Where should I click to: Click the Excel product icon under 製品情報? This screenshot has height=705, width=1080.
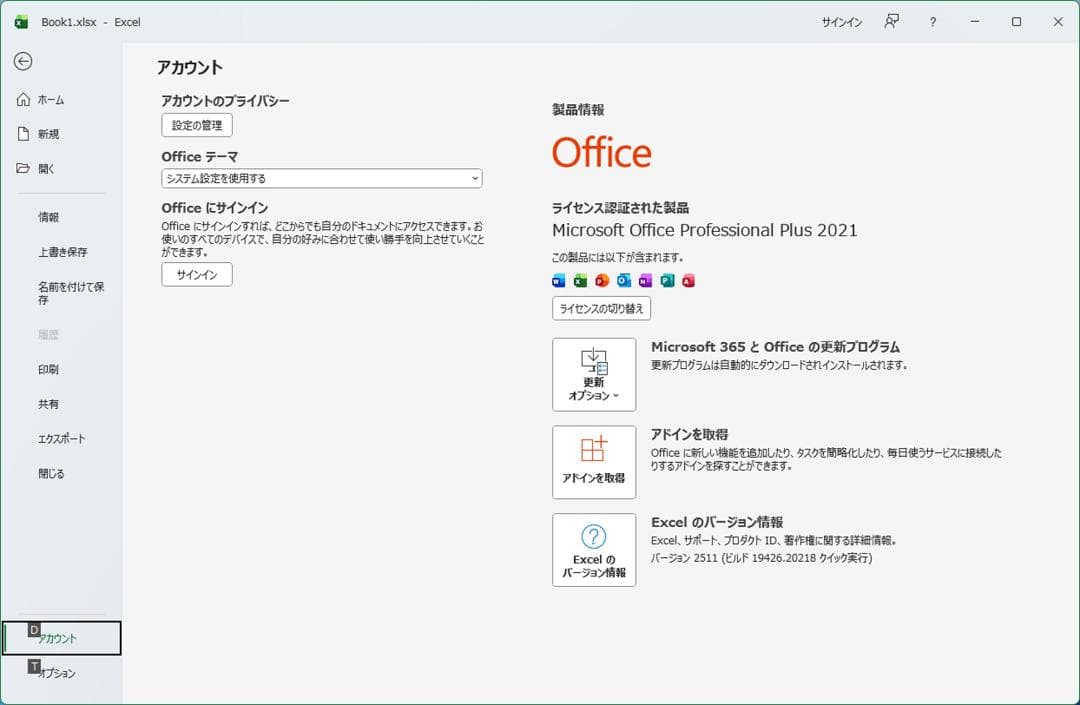coord(580,281)
